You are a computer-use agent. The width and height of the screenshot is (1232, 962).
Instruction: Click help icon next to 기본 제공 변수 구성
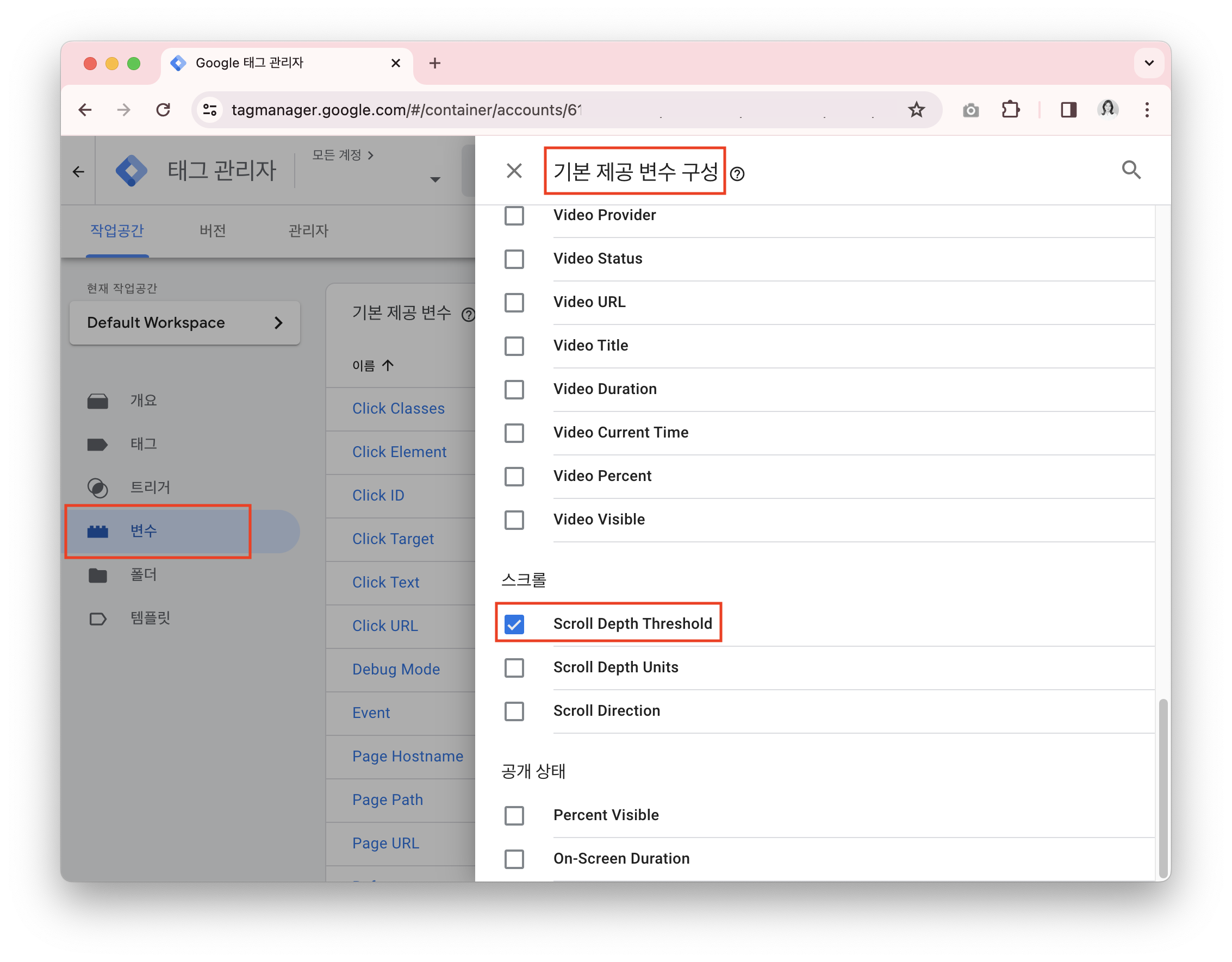[737, 174]
